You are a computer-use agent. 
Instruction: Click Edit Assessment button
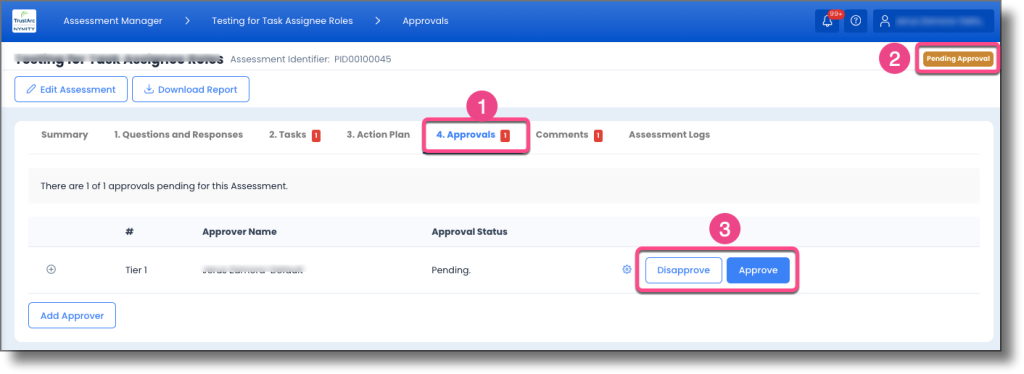[x=71, y=89]
